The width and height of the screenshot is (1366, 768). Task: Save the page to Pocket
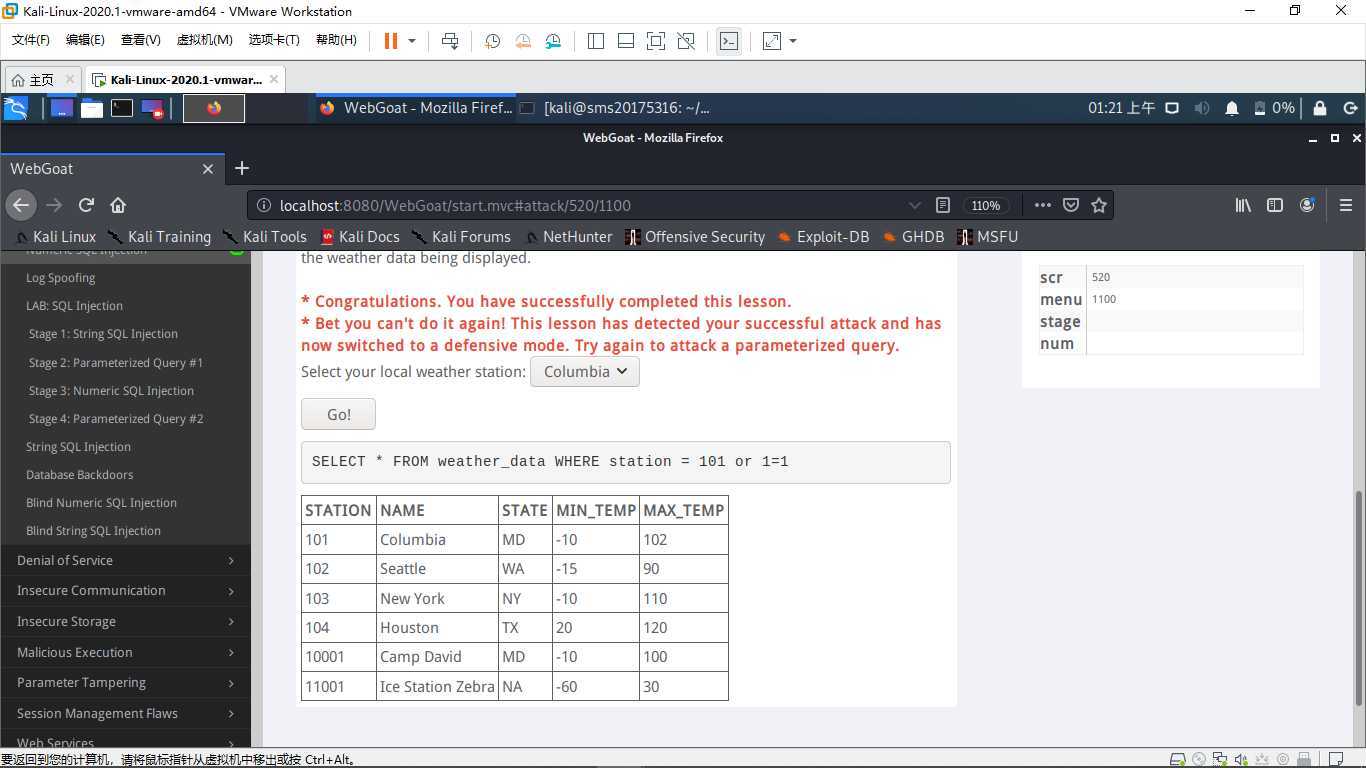pos(1071,205)
